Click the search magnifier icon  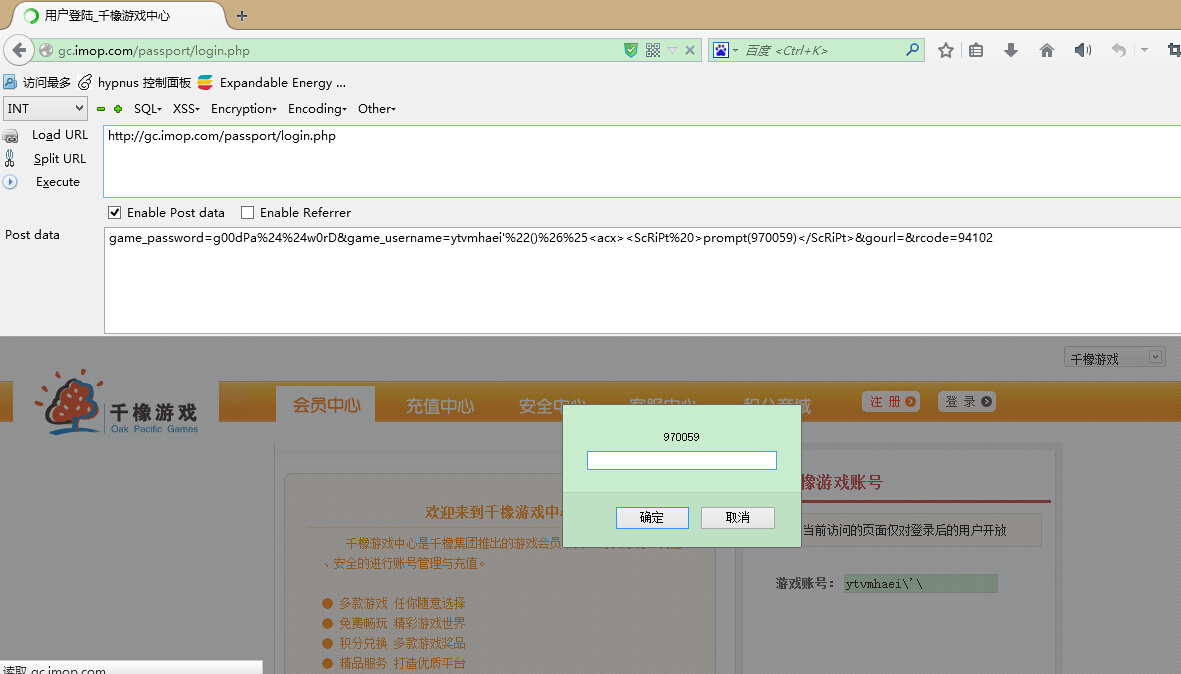pos(912,50)
